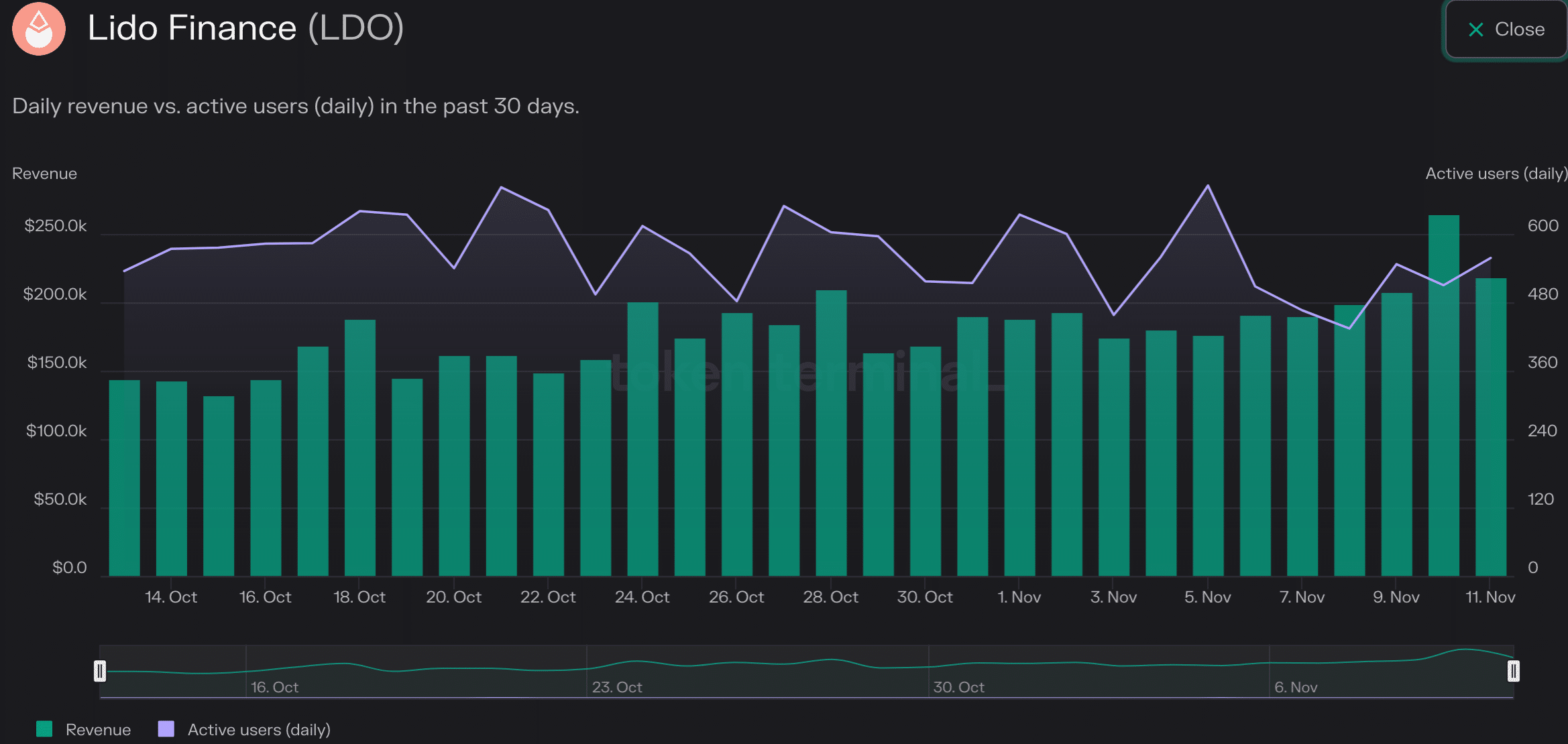Close the Lido Finance chart panel
This screenshot has height=744, width=1568.
tap(1506, 29)
